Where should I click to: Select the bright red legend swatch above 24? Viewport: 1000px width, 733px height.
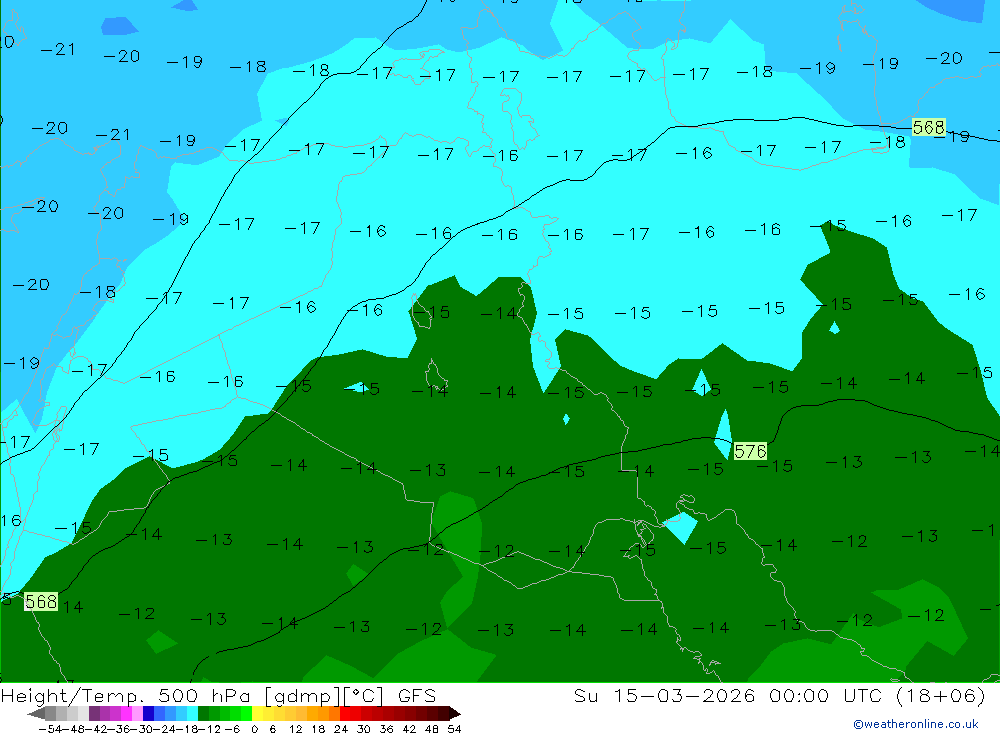345,713
